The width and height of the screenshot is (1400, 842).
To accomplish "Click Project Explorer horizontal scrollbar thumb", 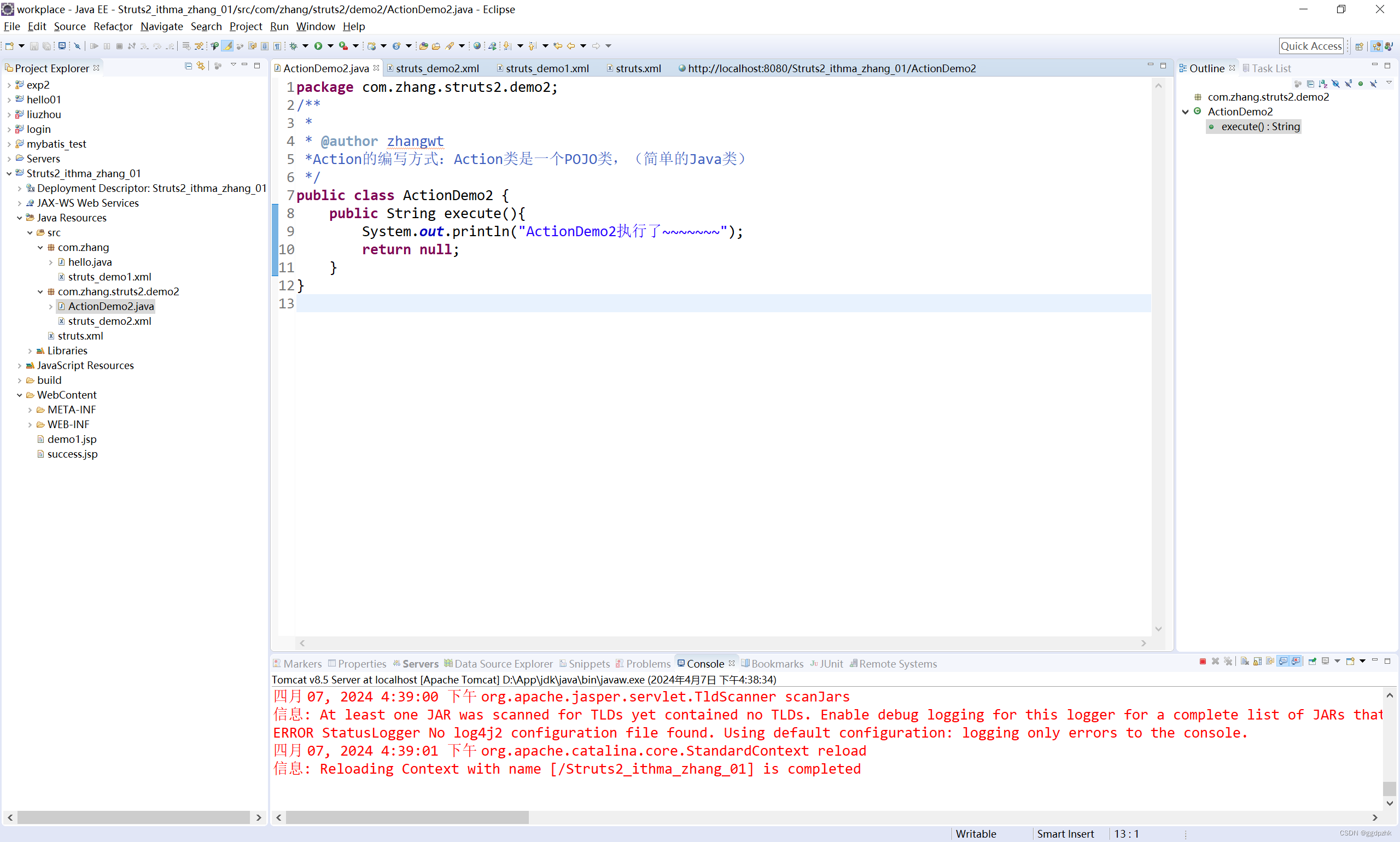I will coord(133,817).
